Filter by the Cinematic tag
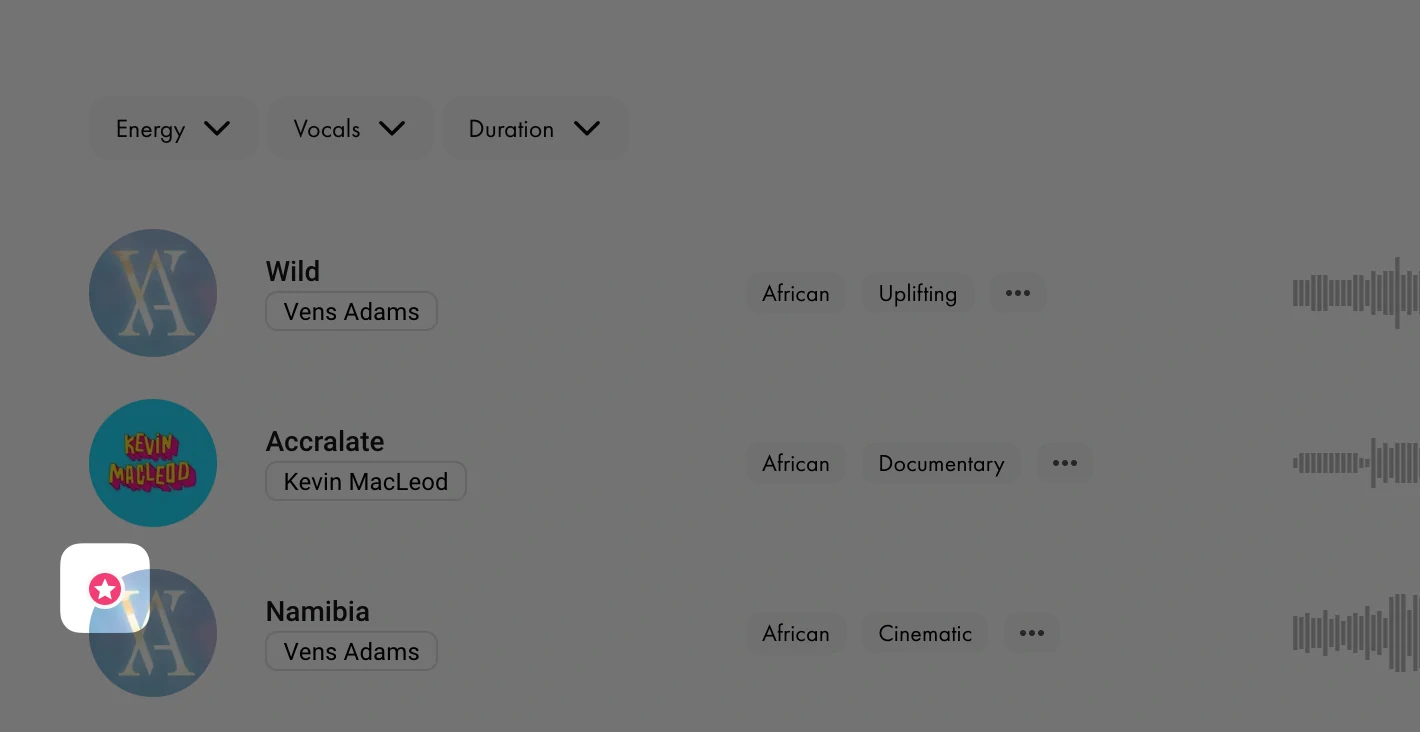 click(925, 633)
